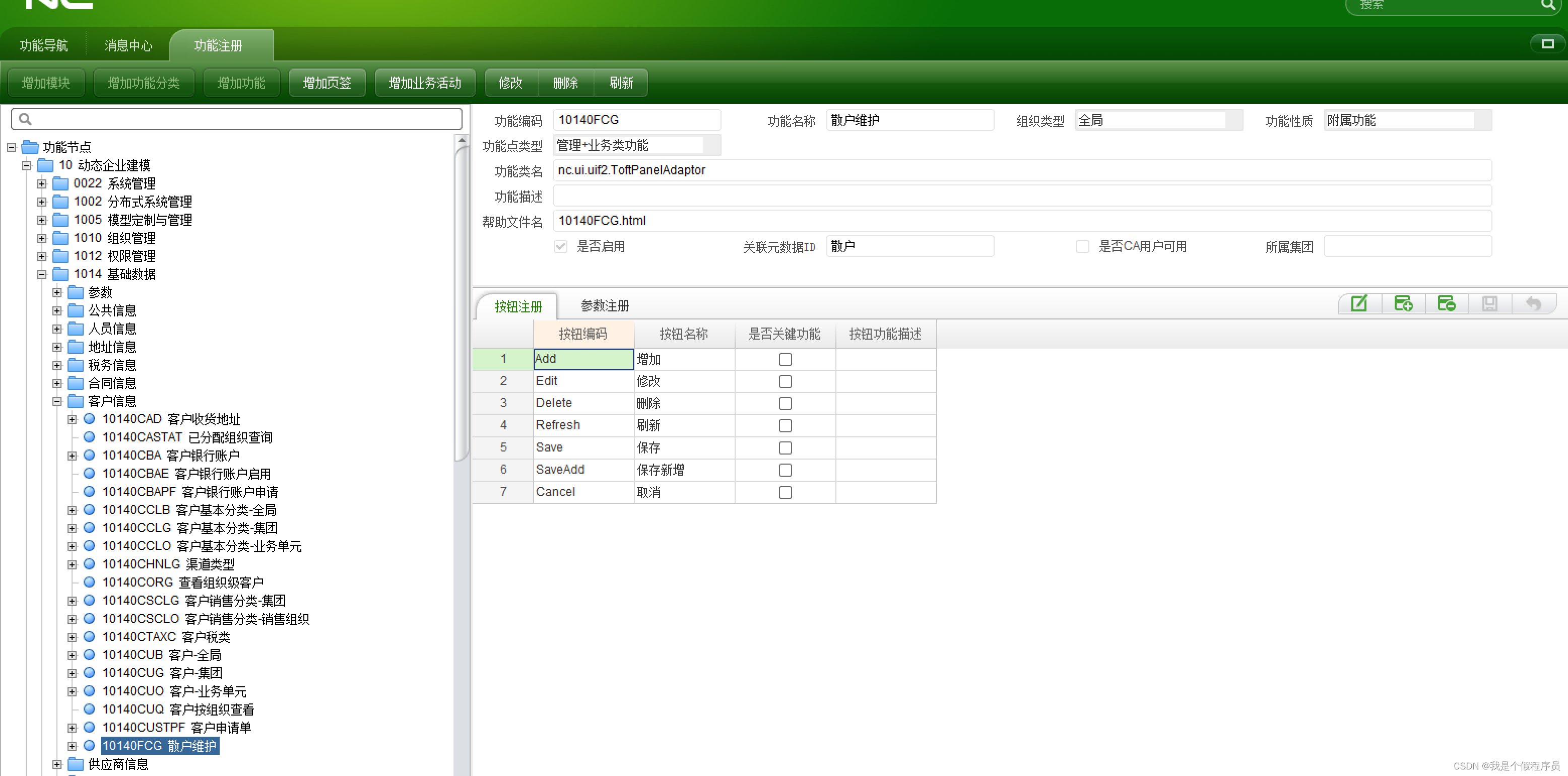
Task: Click the 增加页签 button
Action: pyautogui.click(x=327, y=82)
